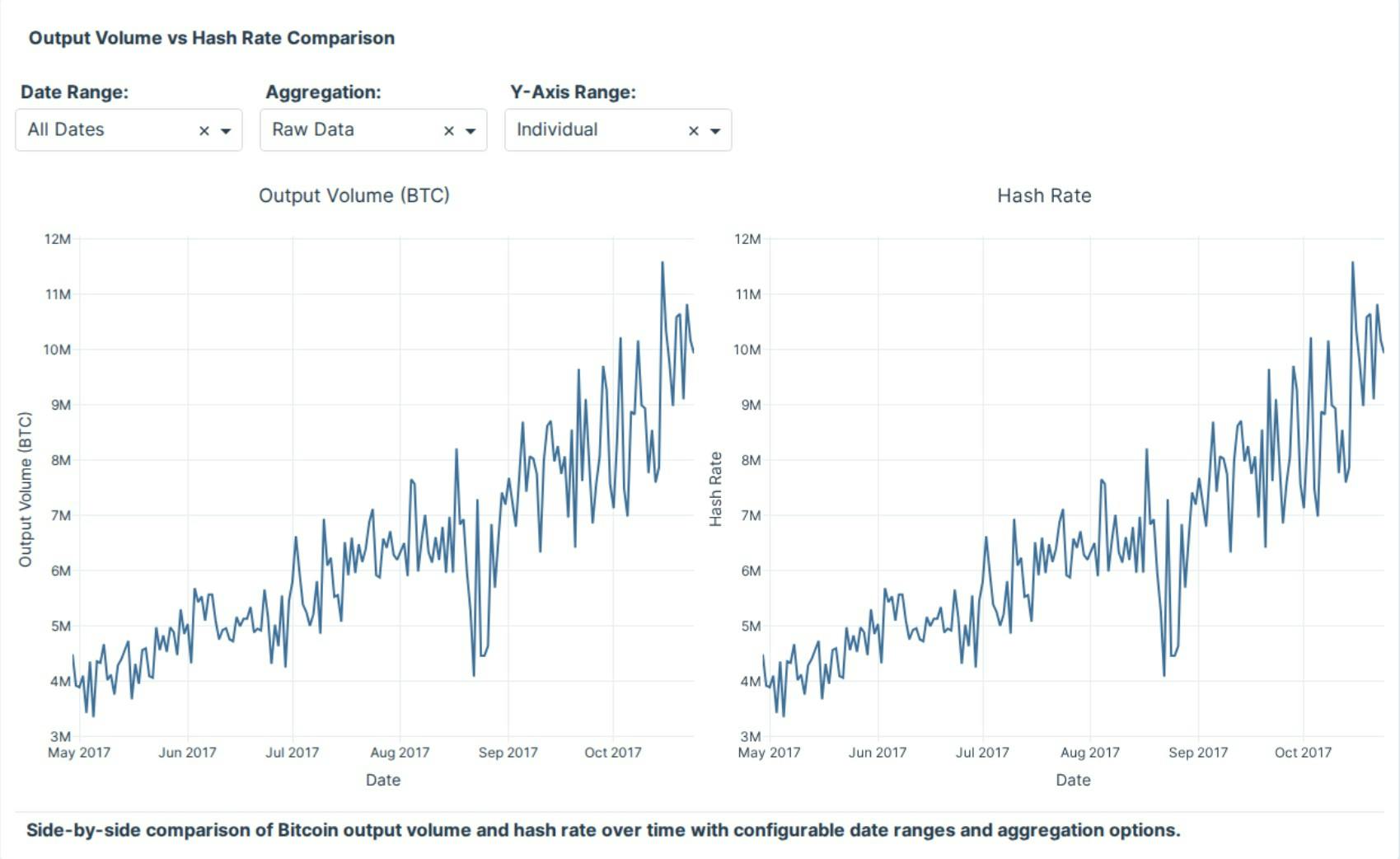Open the 'Raw Data' aggregation selector
1400x859 pixels.
coord(346,129)
